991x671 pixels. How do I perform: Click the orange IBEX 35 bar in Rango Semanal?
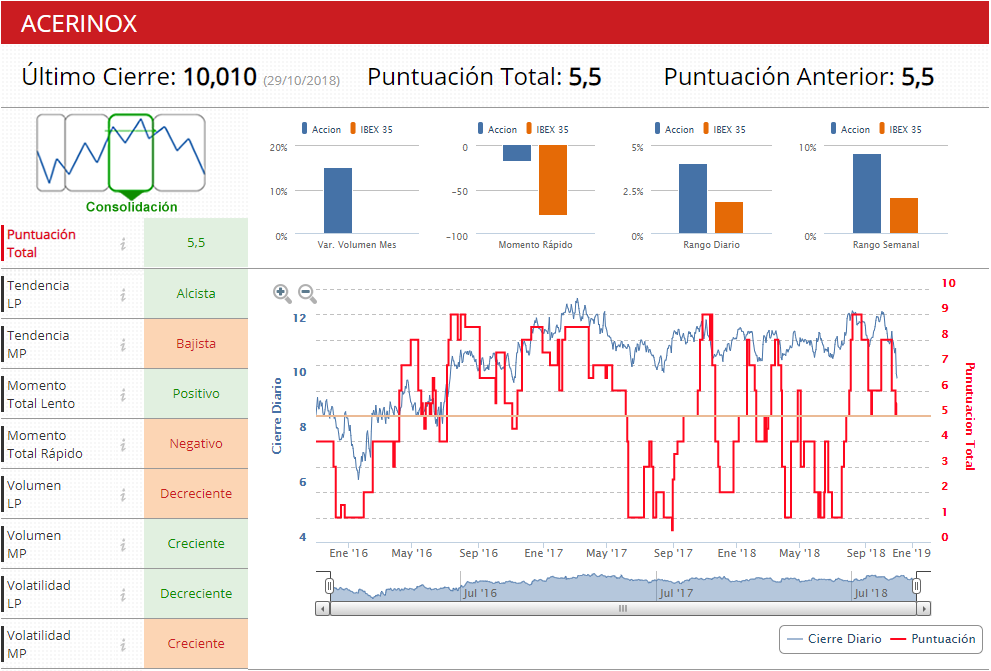tap(904, 215)
